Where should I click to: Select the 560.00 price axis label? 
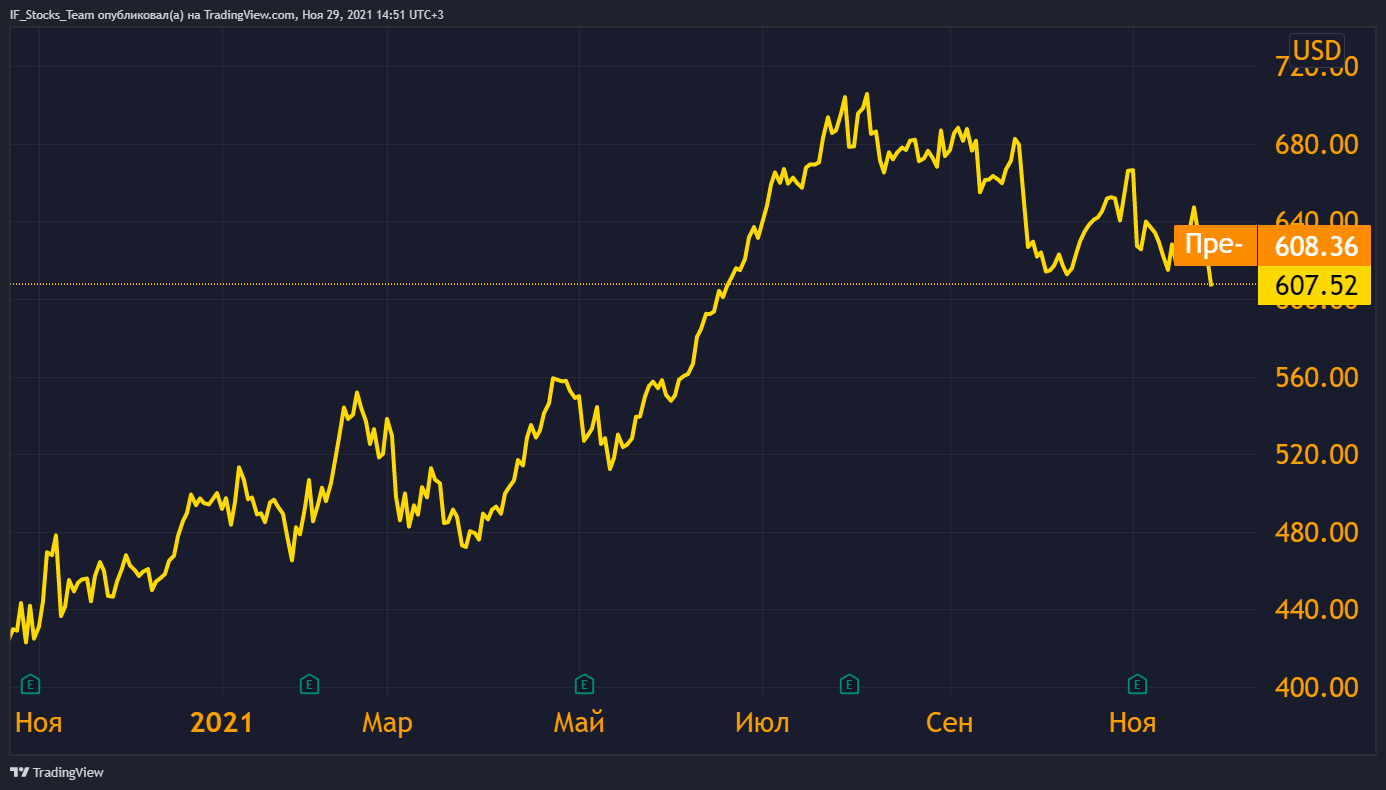click(1316, 377)
